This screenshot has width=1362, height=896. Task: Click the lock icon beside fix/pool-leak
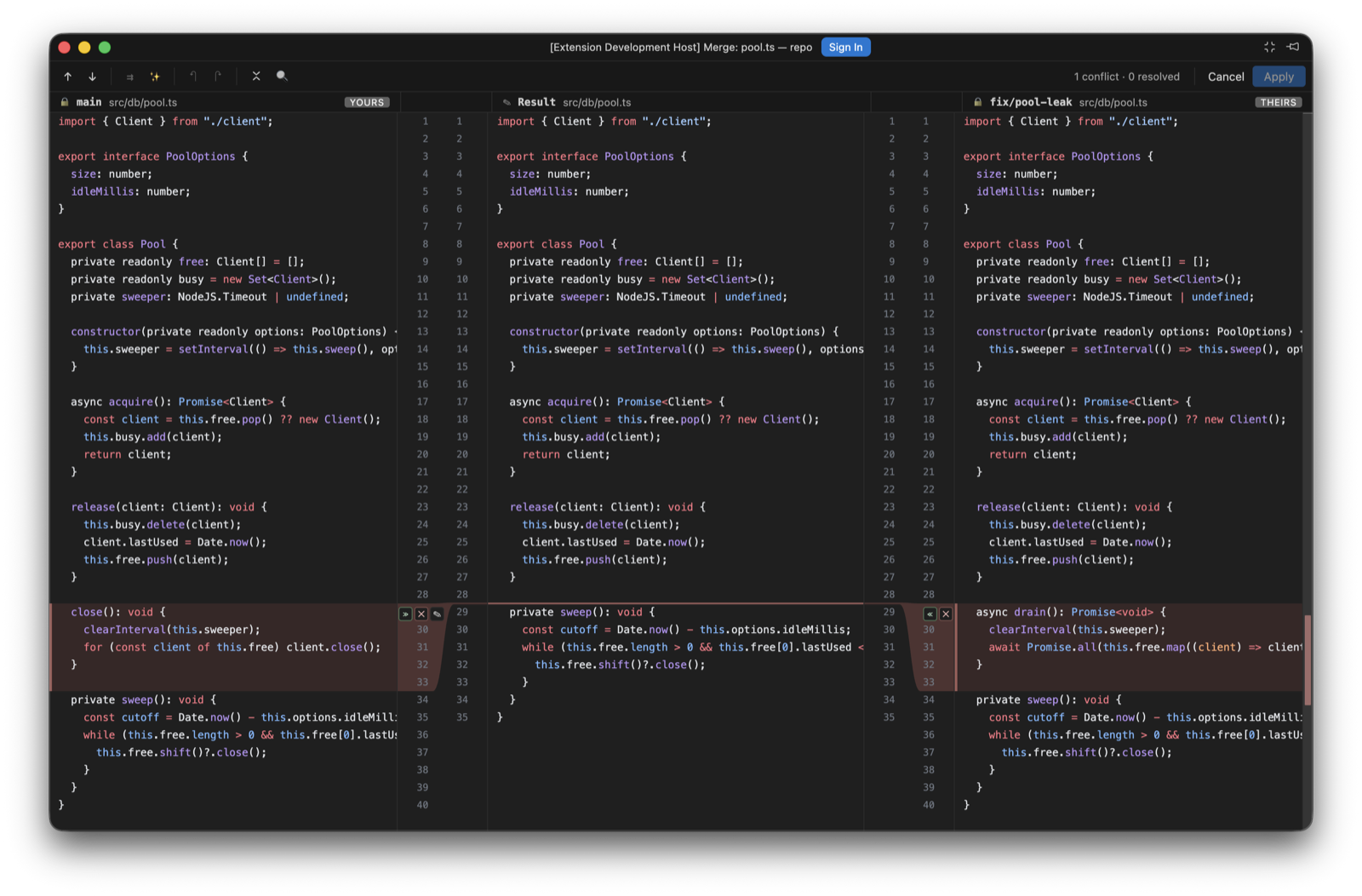click(x=977, y=102)
